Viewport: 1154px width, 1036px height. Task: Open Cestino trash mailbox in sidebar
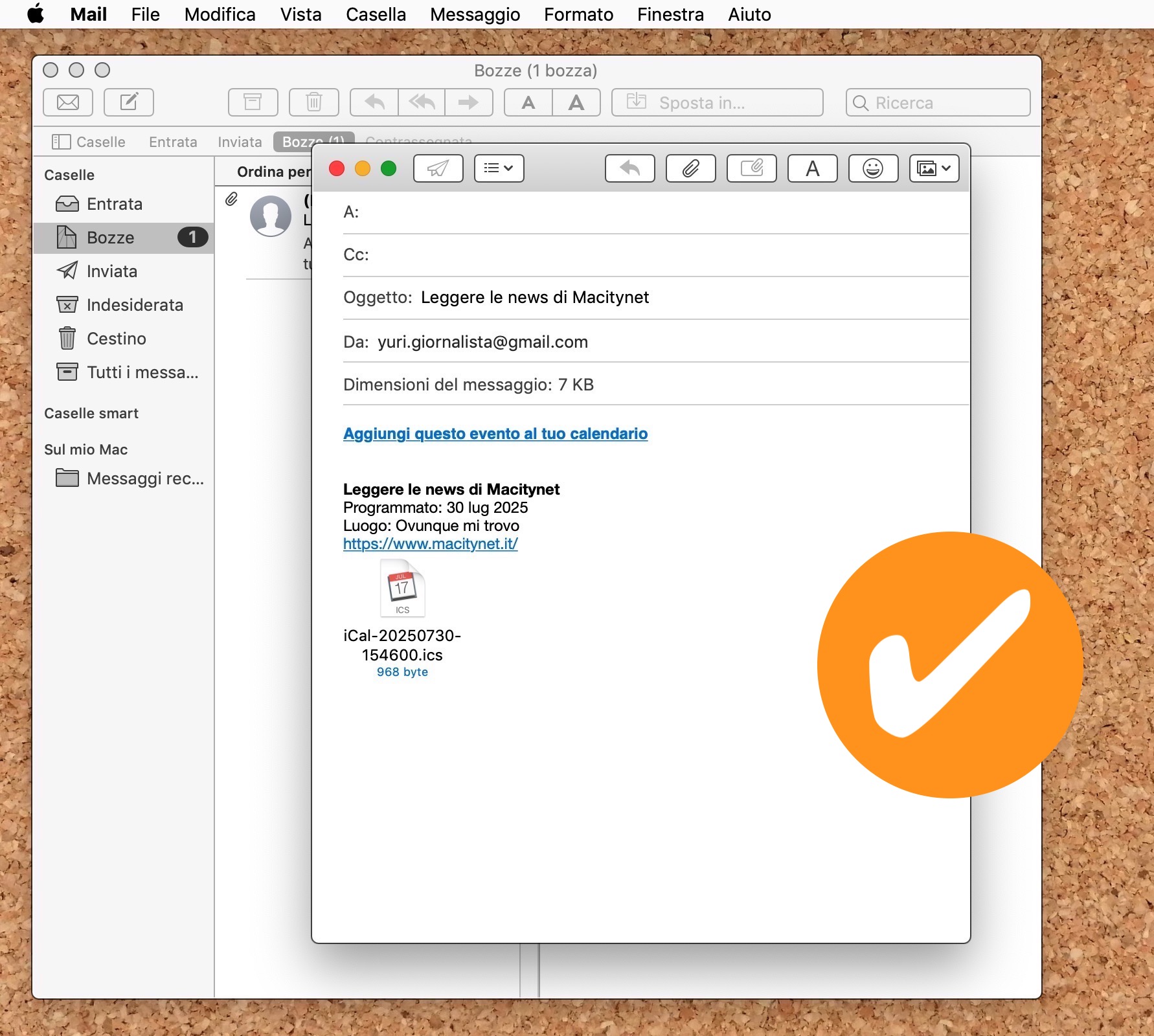pyautogui.click(x=123, y=339)
